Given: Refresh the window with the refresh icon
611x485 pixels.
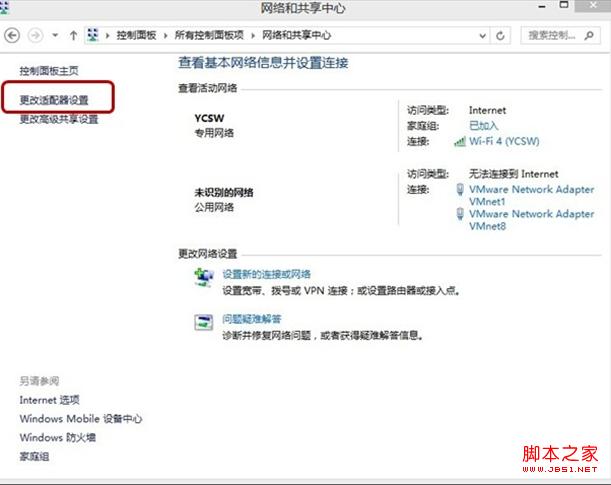Looking at the screenshot, I should [x=500, y=36].
